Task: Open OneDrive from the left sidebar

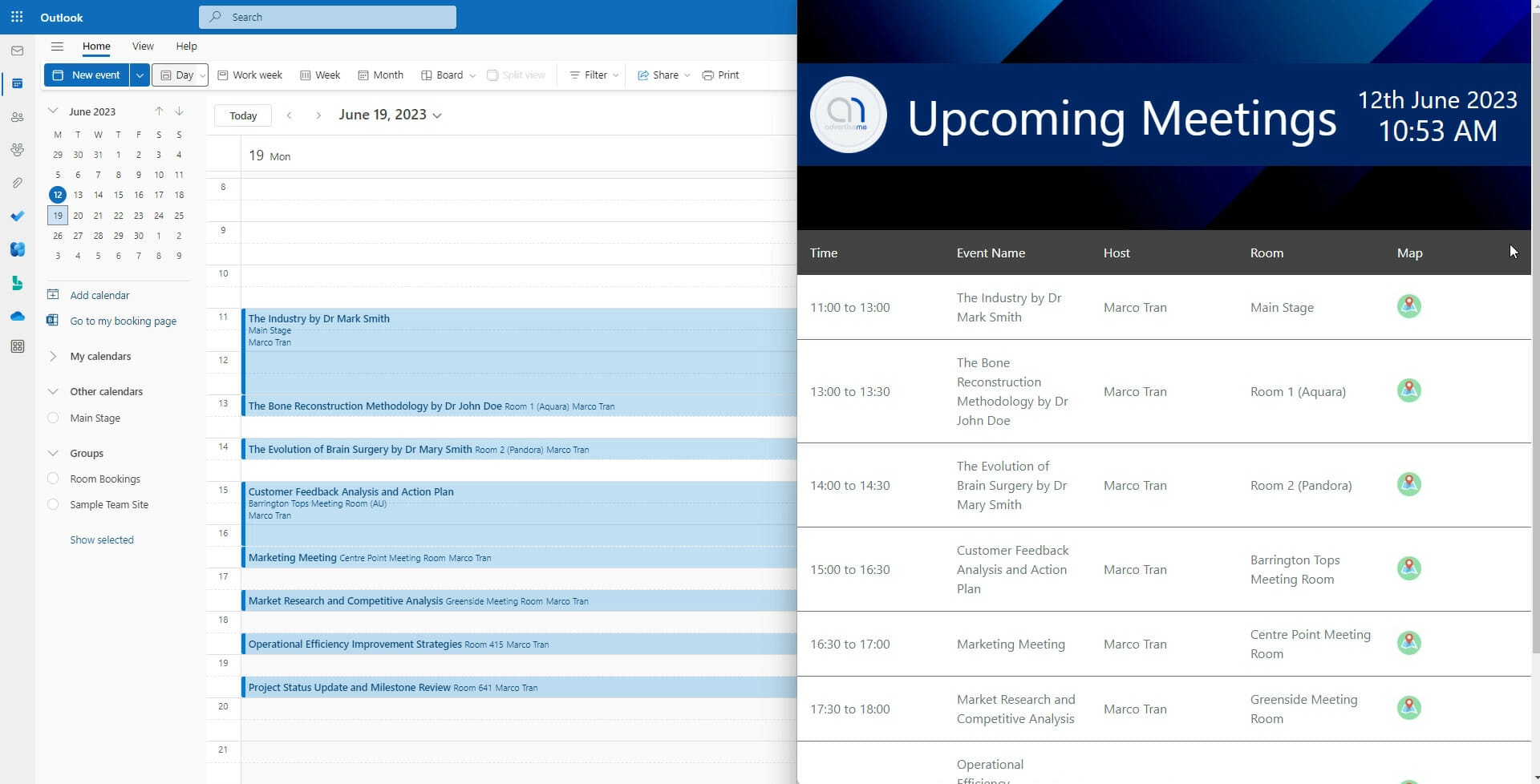Action: (17, 316)
